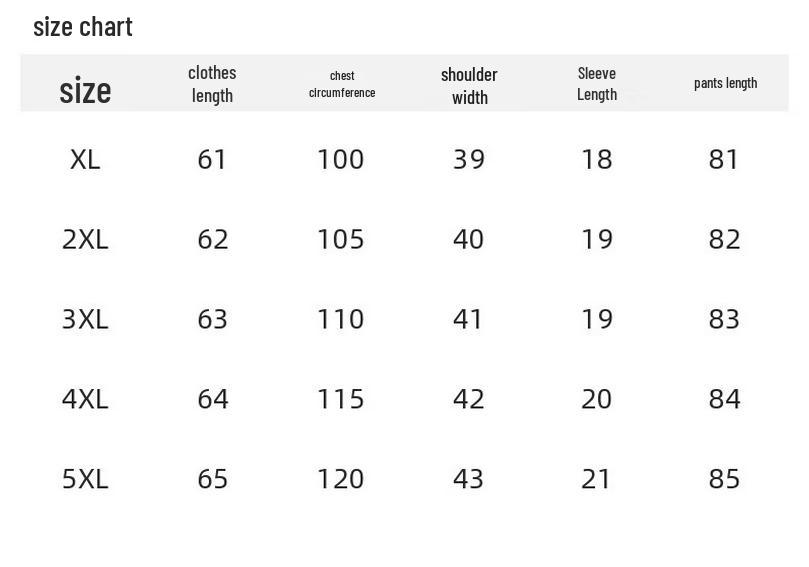Select the "Sleeve Length" header
This screenshot has height=567, width=809.
597,84
